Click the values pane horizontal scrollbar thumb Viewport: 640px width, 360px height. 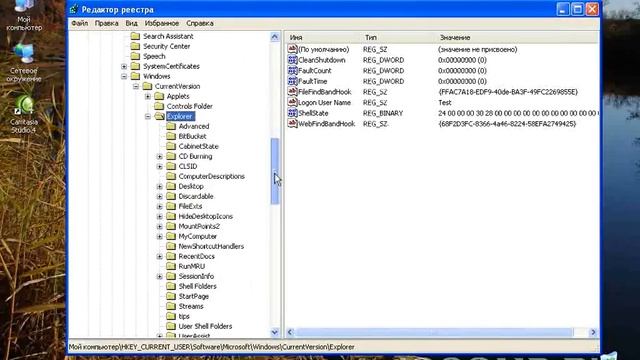point(434,332)
